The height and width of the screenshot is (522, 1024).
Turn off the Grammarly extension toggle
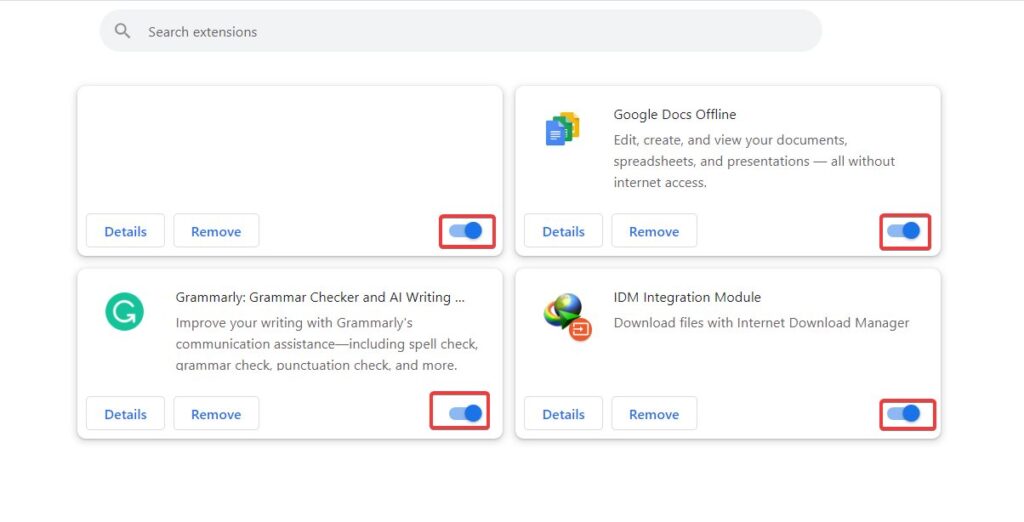465,413
